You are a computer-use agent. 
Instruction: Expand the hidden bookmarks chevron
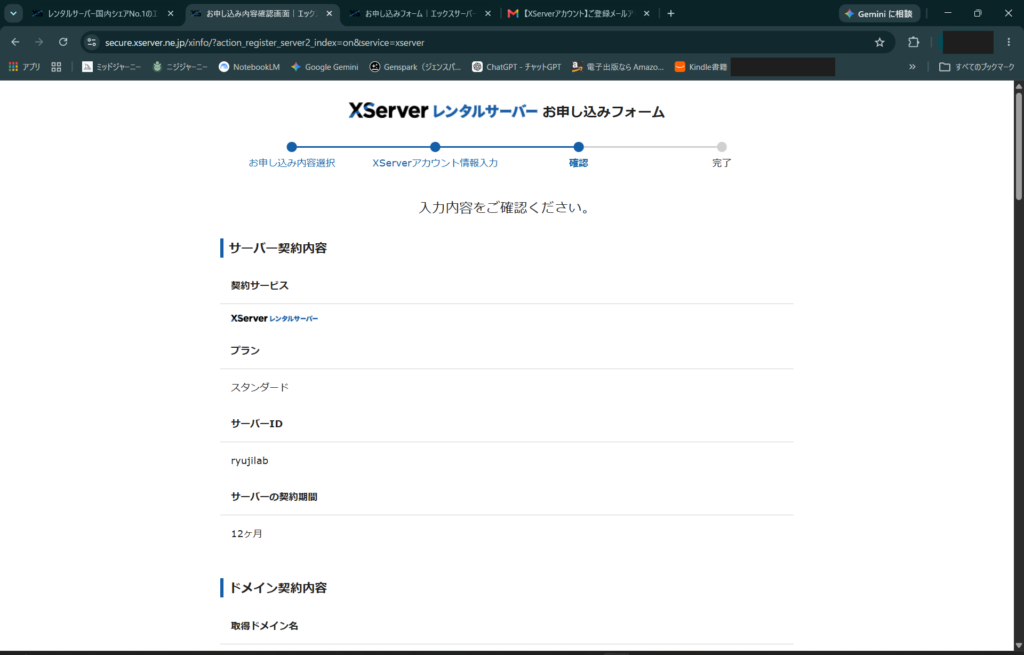click(912, 67)
